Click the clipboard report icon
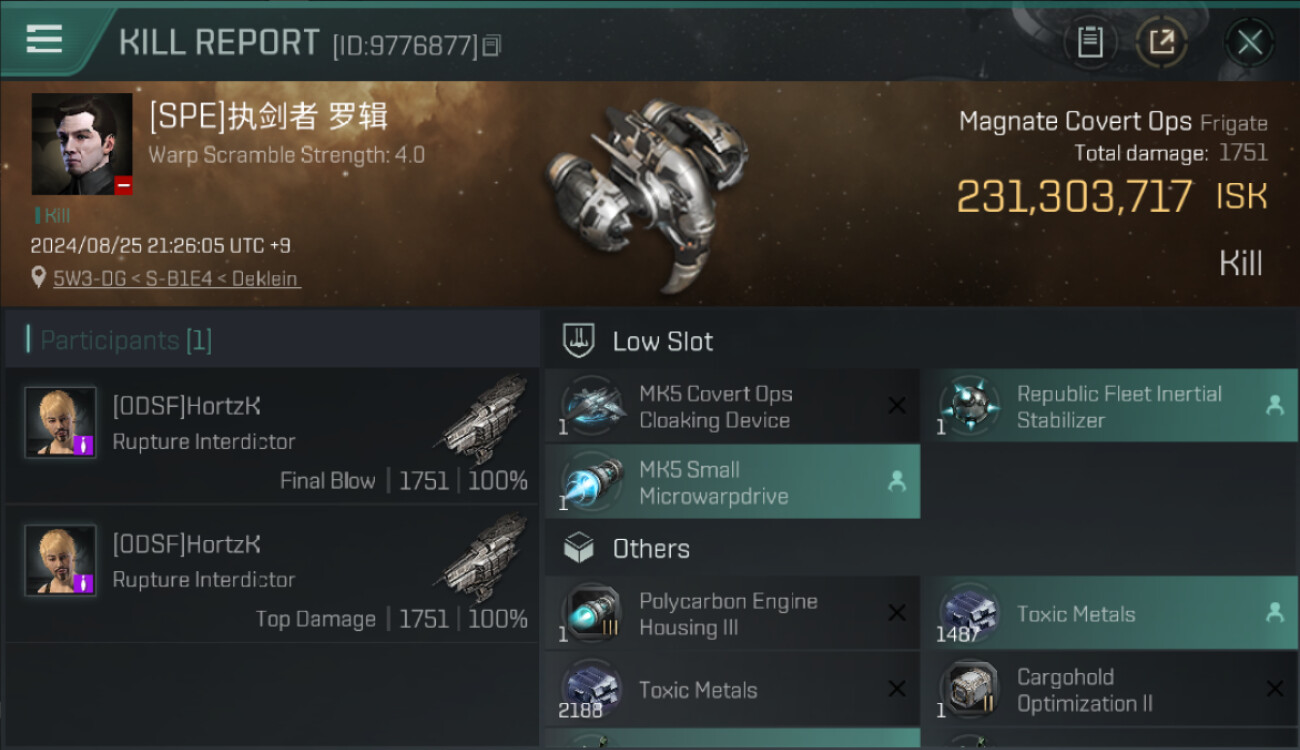The width and height of the screenshot is (1300, 750). [x=1090, y=42]
